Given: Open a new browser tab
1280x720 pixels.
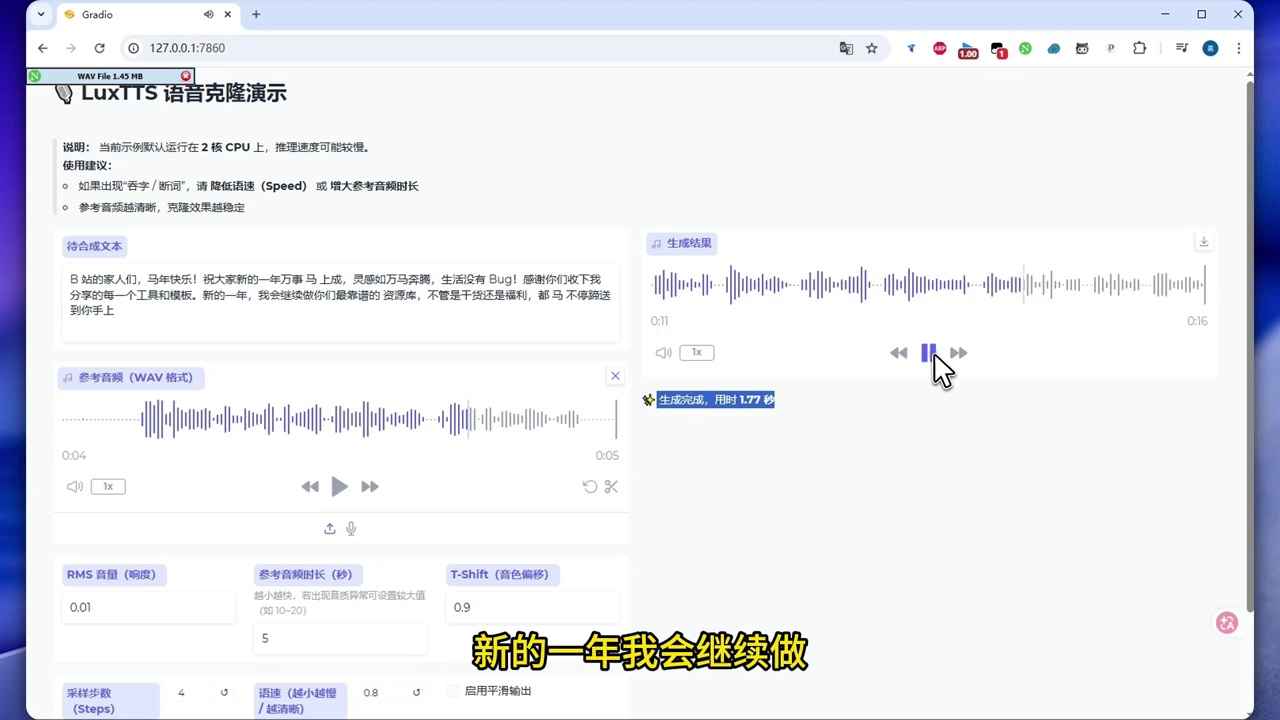Looking at the screenshot, I should (x=256, y=15).
